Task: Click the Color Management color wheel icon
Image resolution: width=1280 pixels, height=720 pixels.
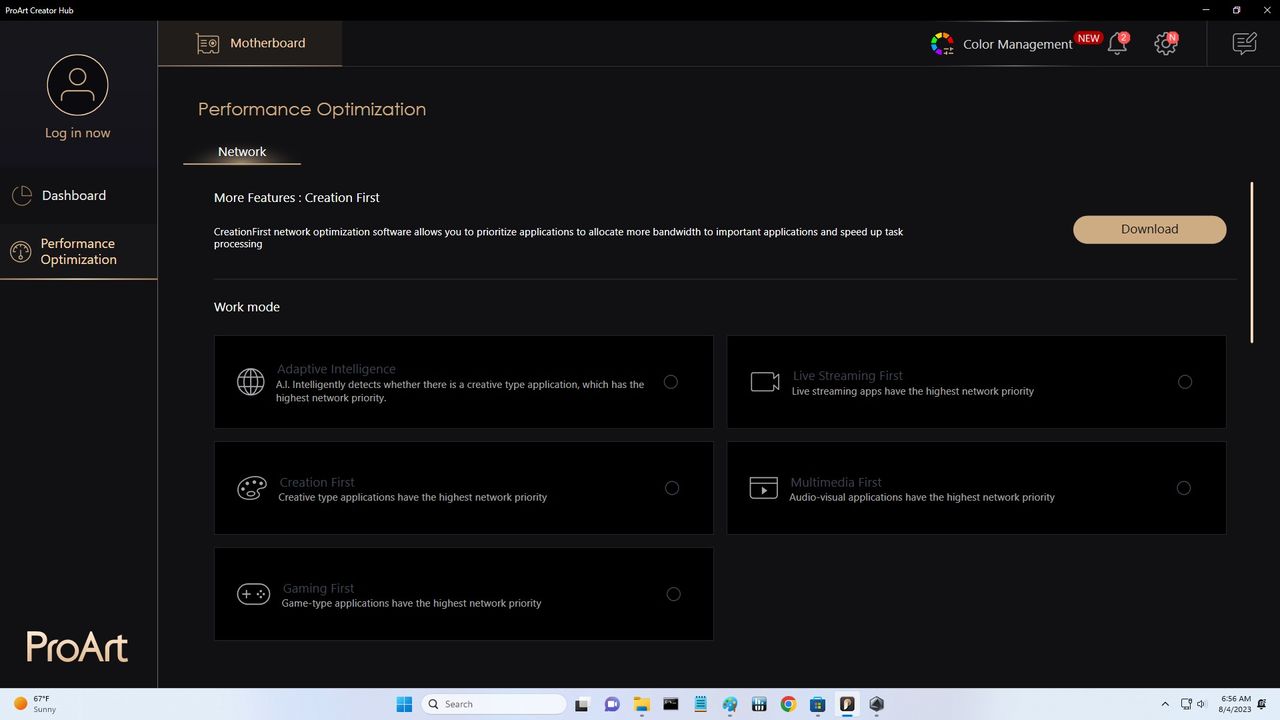Action: (942, 44)
